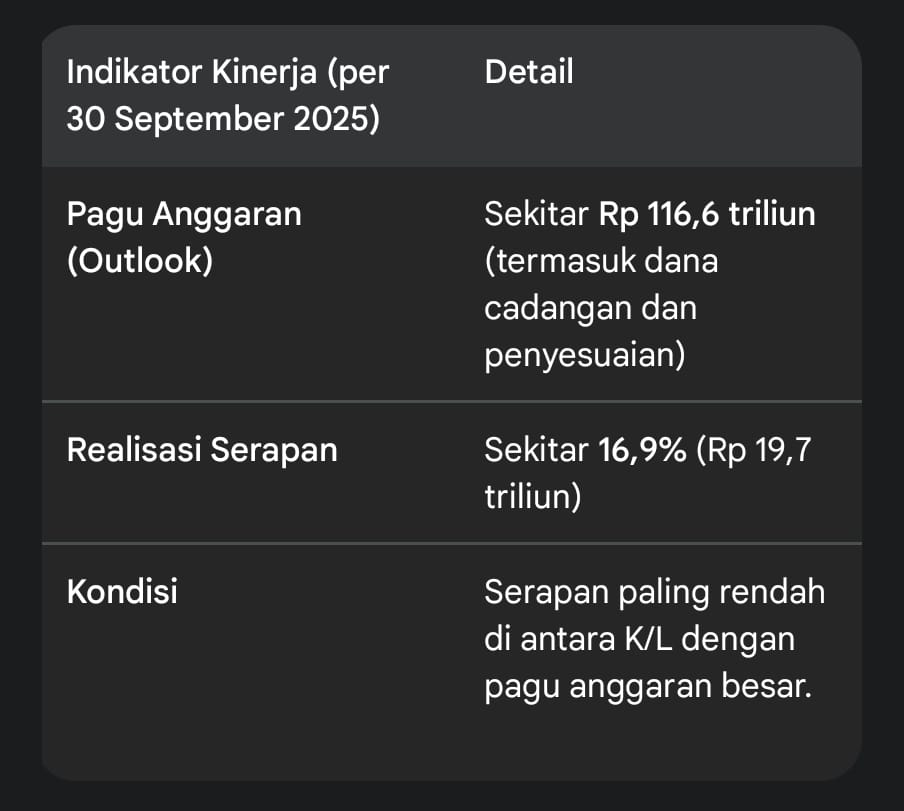Click "triliun)" in the Realisasi Serapan row
904x811 pixels.
(x=533, y=497)
